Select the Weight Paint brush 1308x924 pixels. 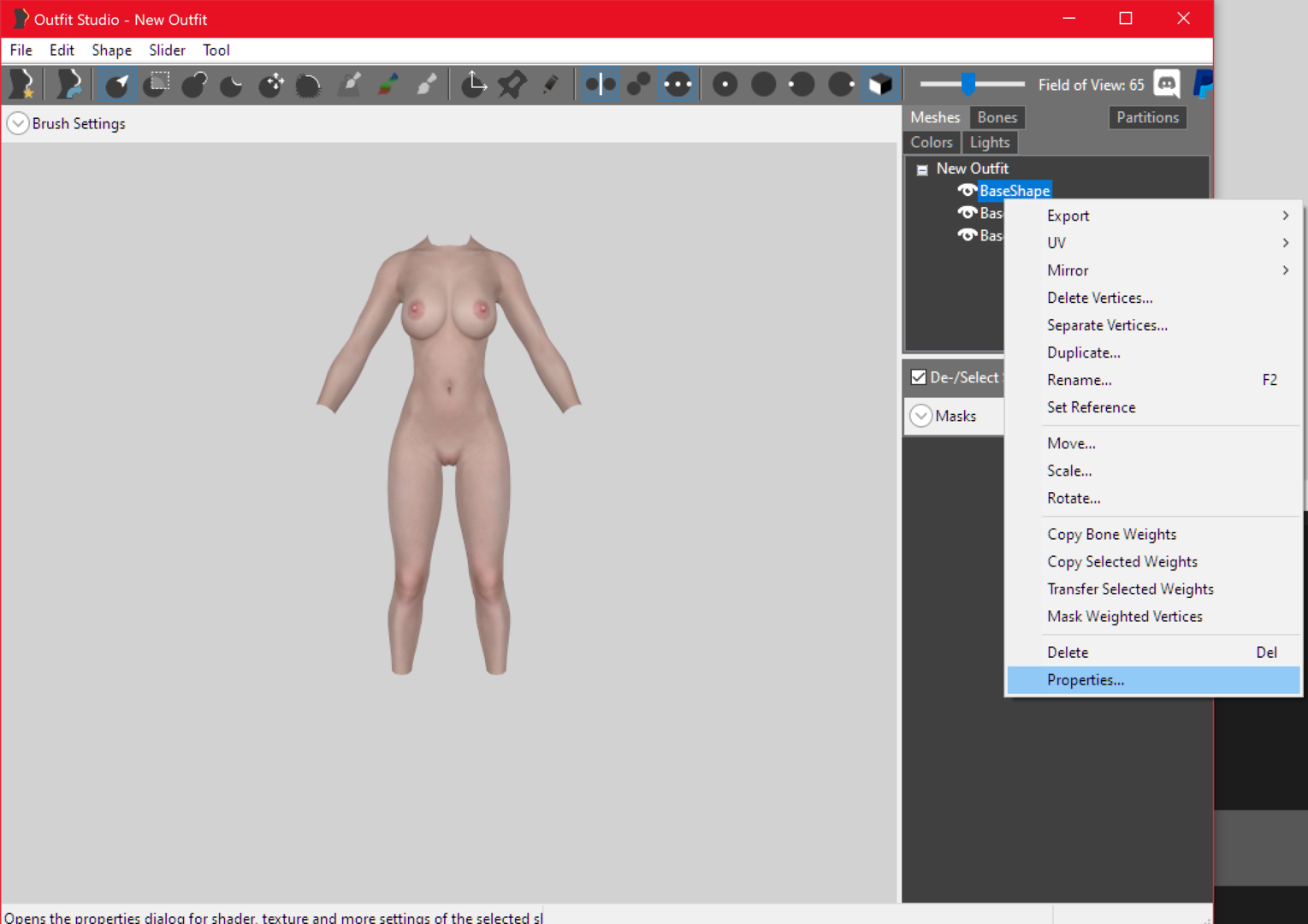coord(349,84)
